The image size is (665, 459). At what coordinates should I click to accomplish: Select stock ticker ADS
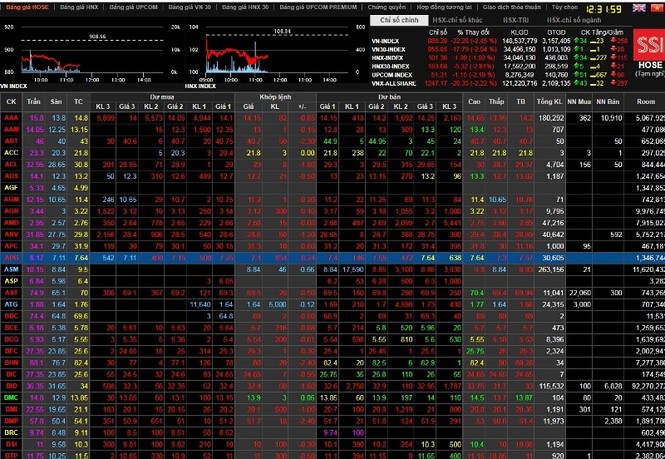11,176
